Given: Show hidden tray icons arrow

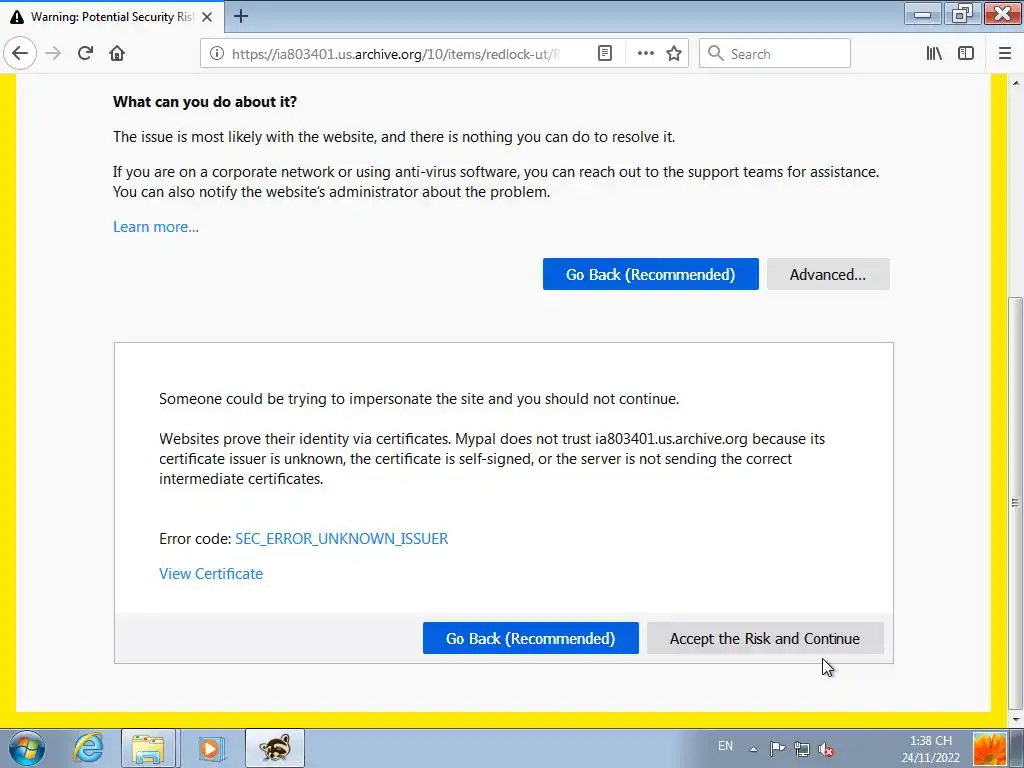Looking at the screenshot, I should click(x=753, y=749).
